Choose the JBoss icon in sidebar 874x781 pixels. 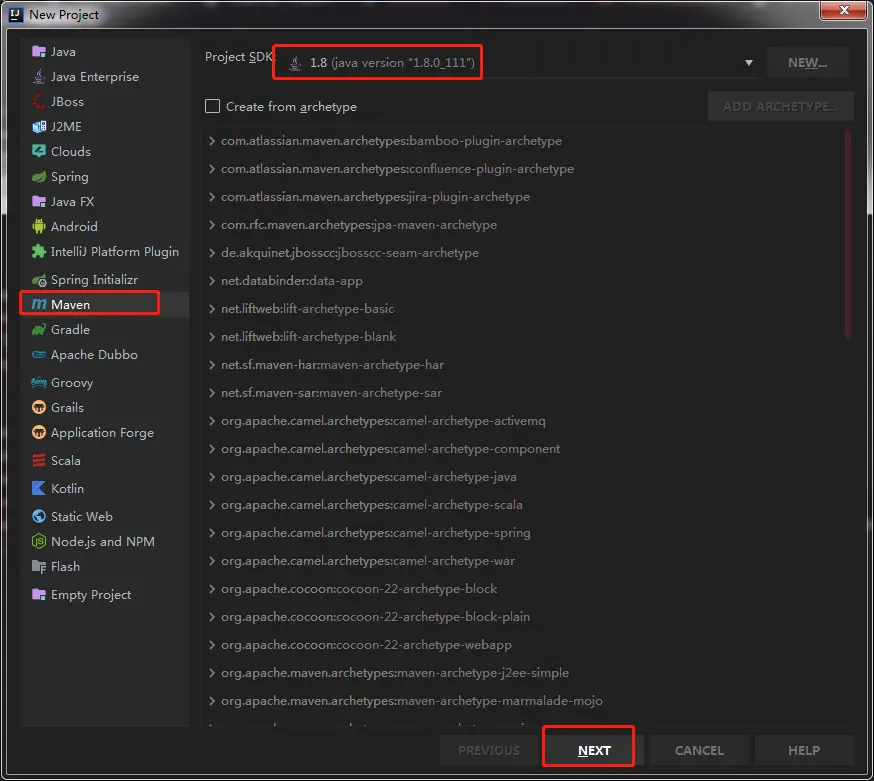coord(38,101)
